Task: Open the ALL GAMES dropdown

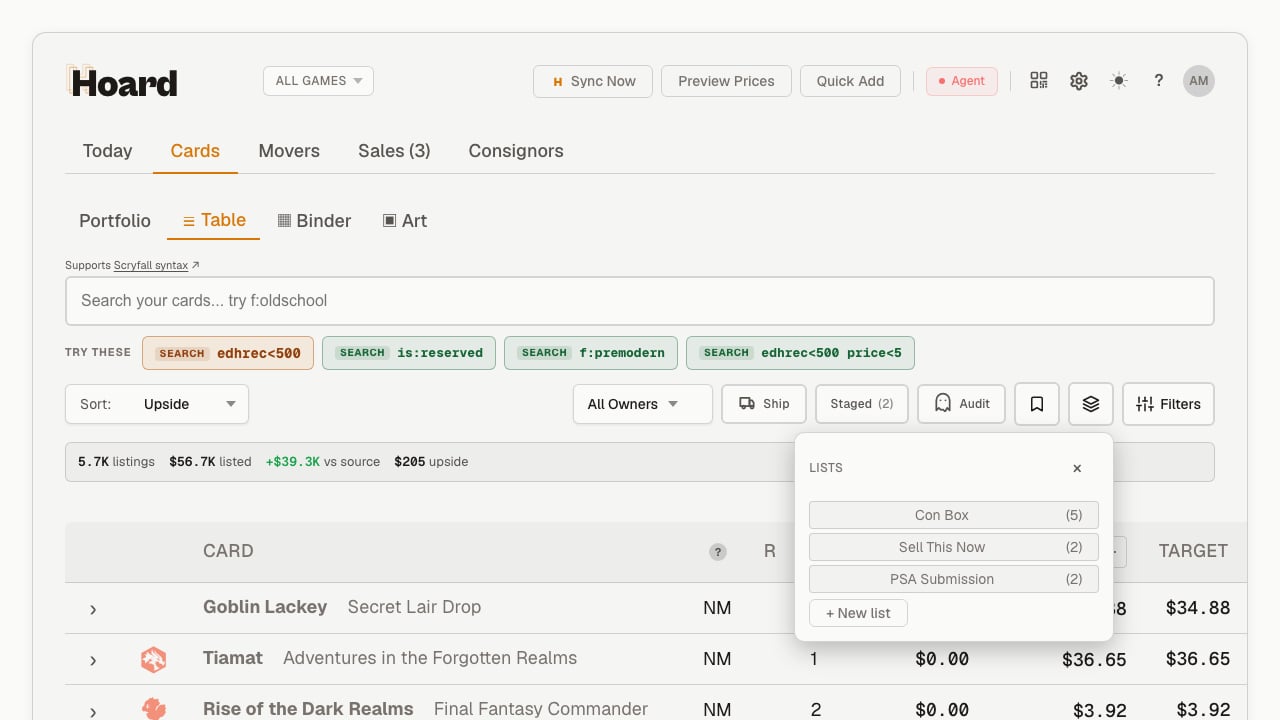Action: [318, 81]
